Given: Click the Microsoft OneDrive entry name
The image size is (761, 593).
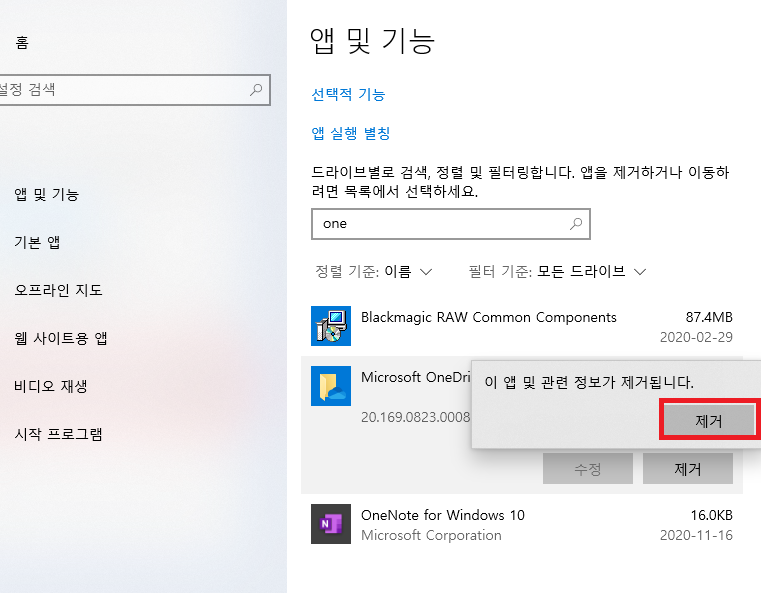Looking at the screenshot, I should click(416, 377).
